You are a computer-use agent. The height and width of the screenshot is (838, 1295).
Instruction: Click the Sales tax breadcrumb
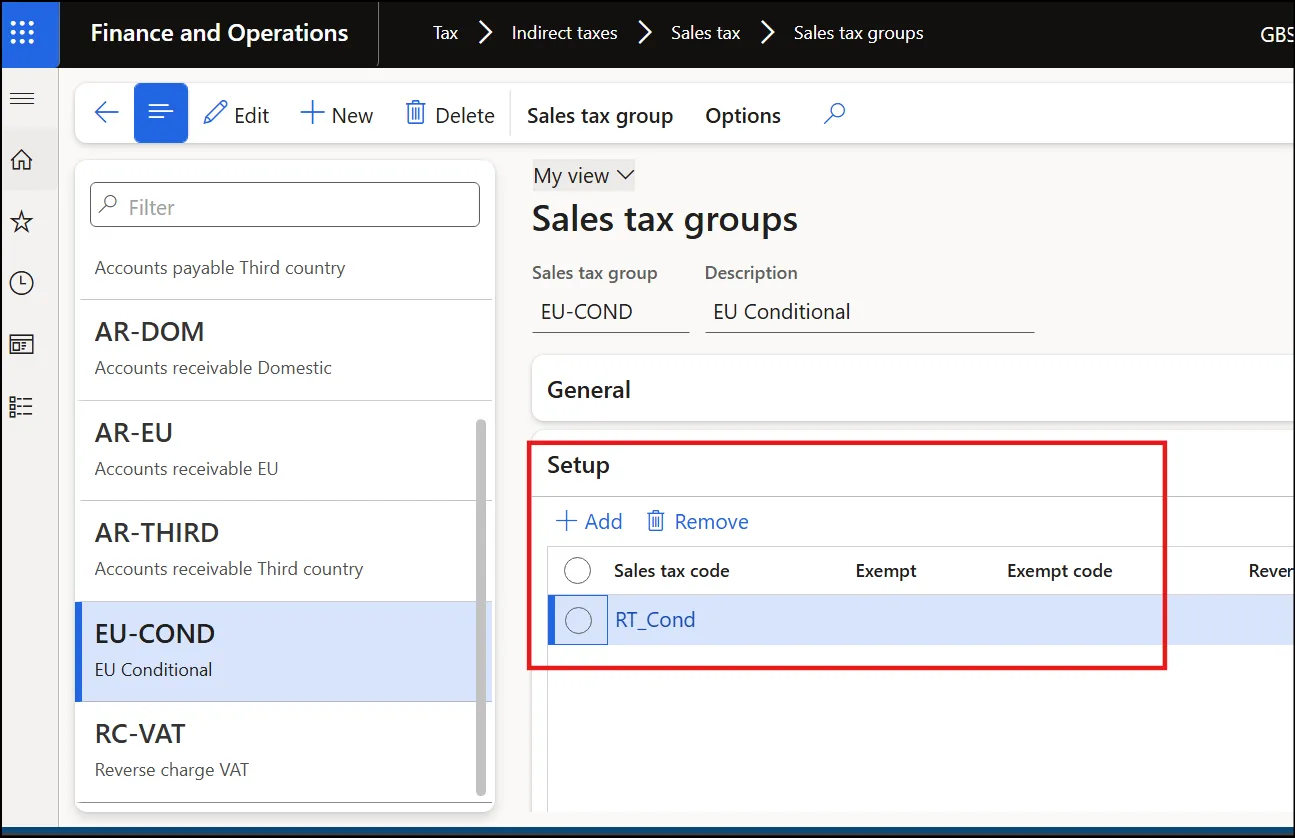[x=706, y=33]
